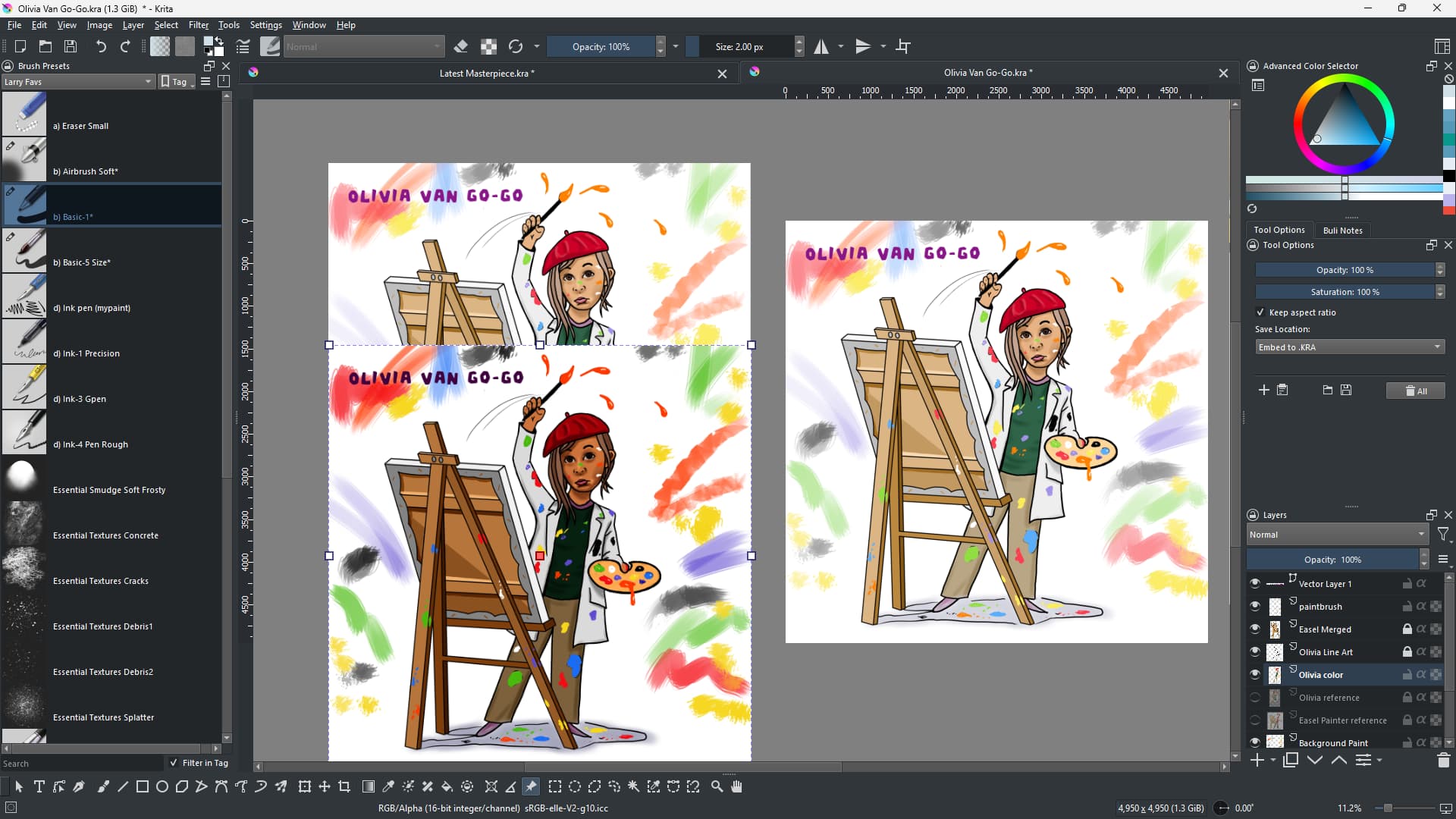
Task: Select the Color Sampler eyedropper tool
Action: point(388,786)
